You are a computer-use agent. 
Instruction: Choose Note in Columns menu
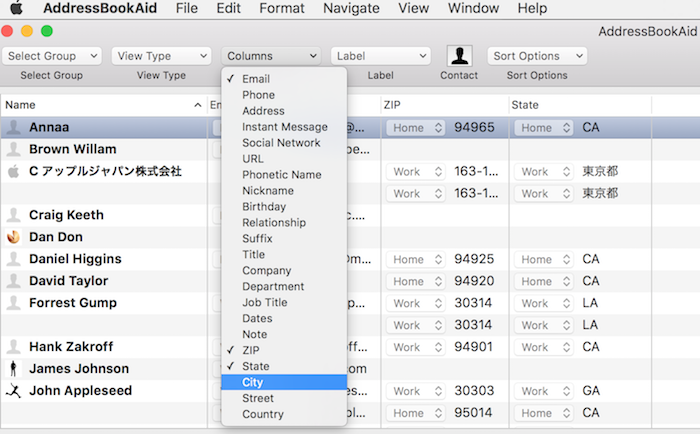click(284, 334)
